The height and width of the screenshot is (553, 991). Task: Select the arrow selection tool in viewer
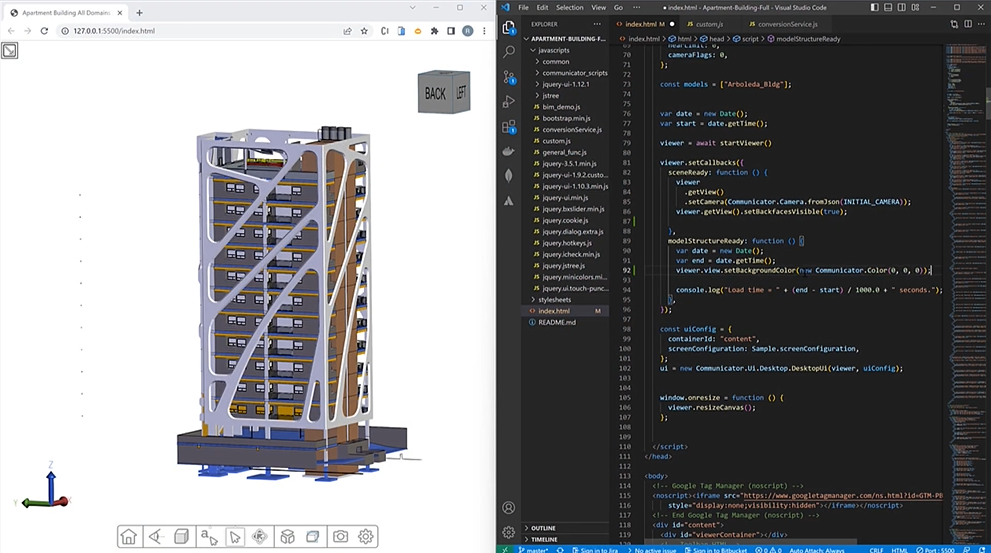(x=234, y=537)
